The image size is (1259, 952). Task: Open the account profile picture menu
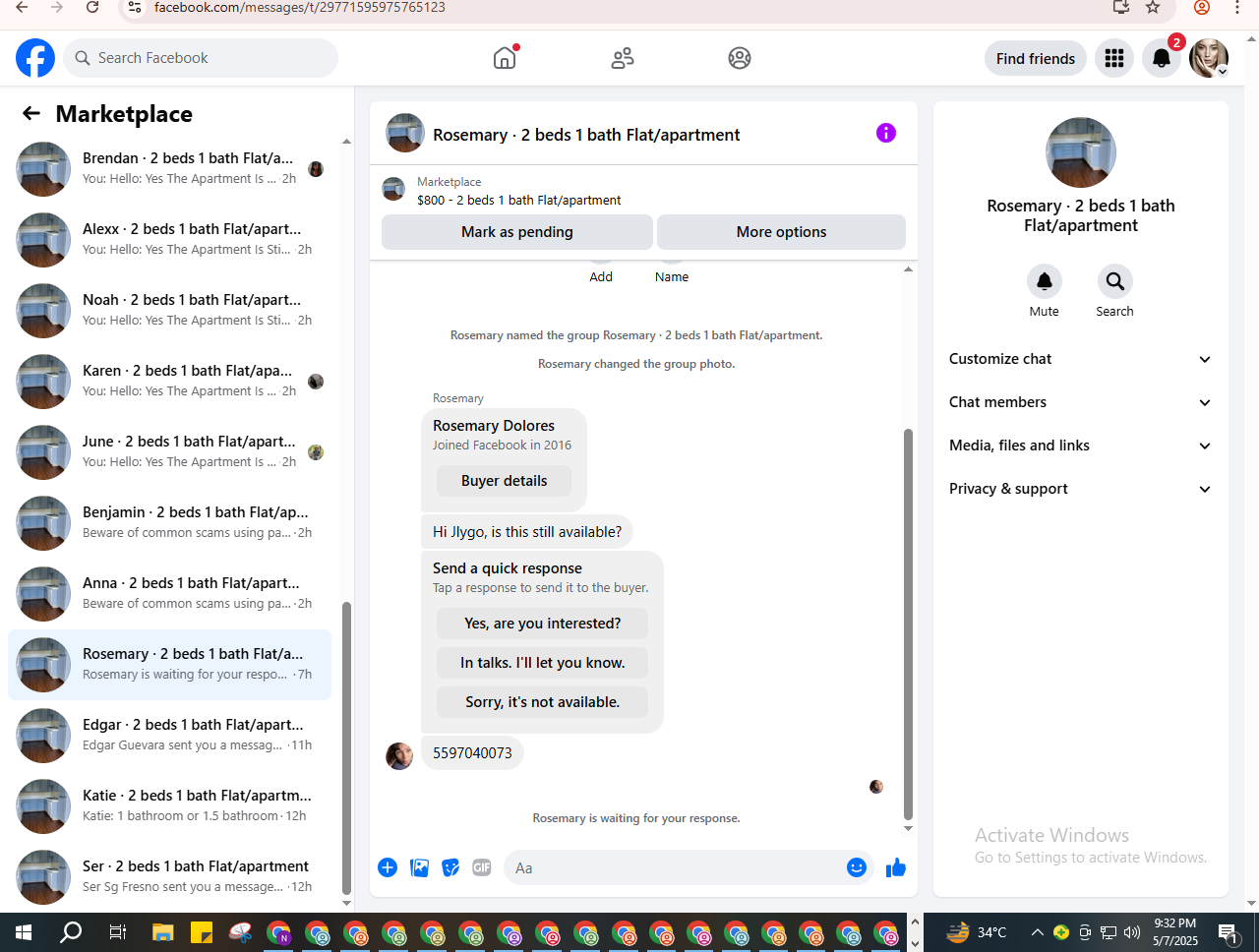point(1209,58)
